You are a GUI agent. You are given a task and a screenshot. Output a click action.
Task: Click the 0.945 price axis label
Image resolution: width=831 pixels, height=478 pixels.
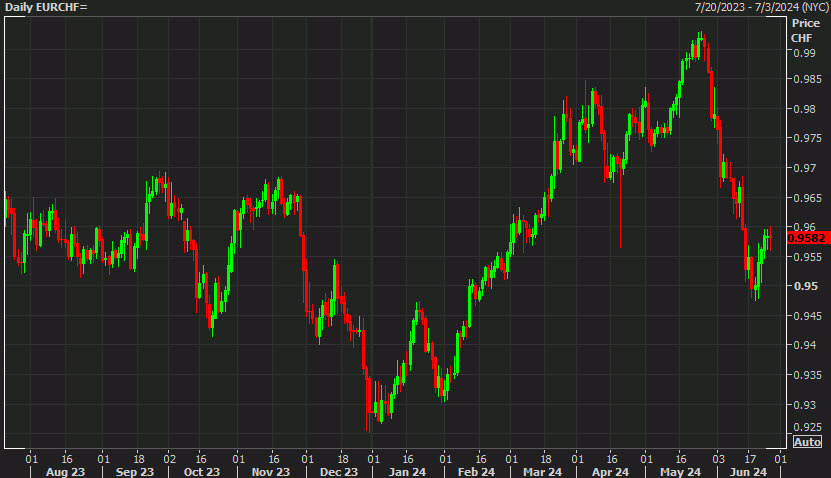coord(808,316)
